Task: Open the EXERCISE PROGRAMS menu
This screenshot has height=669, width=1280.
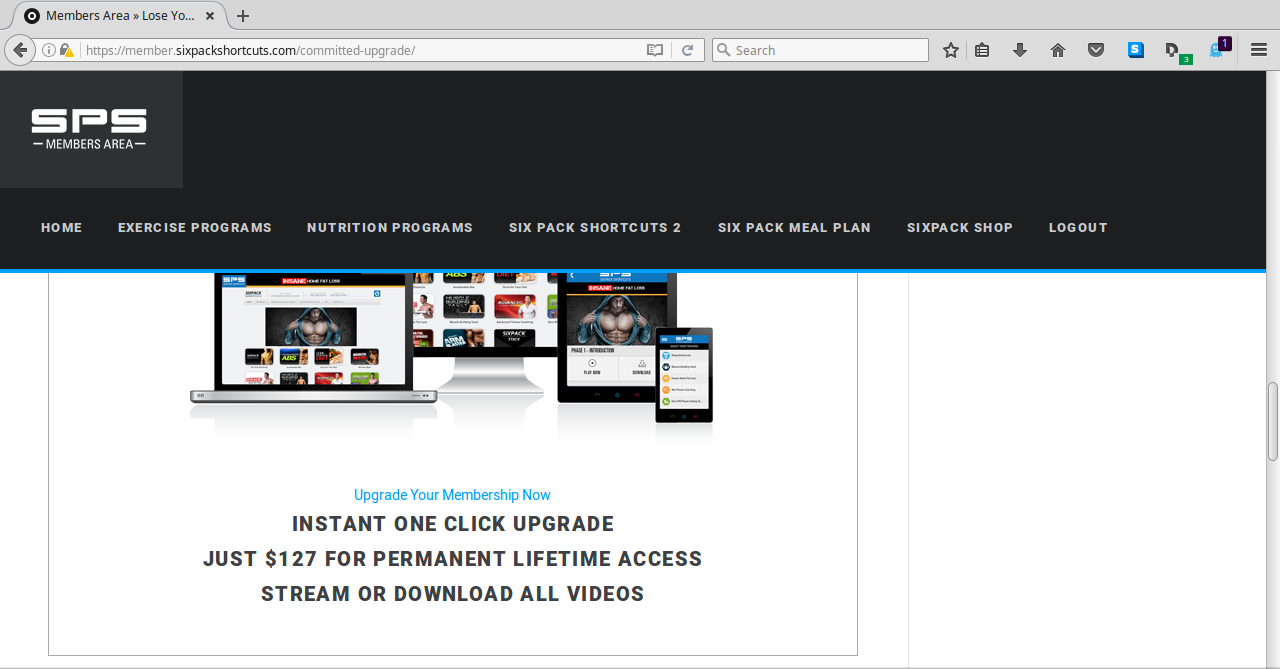Action: click(195, 228)
